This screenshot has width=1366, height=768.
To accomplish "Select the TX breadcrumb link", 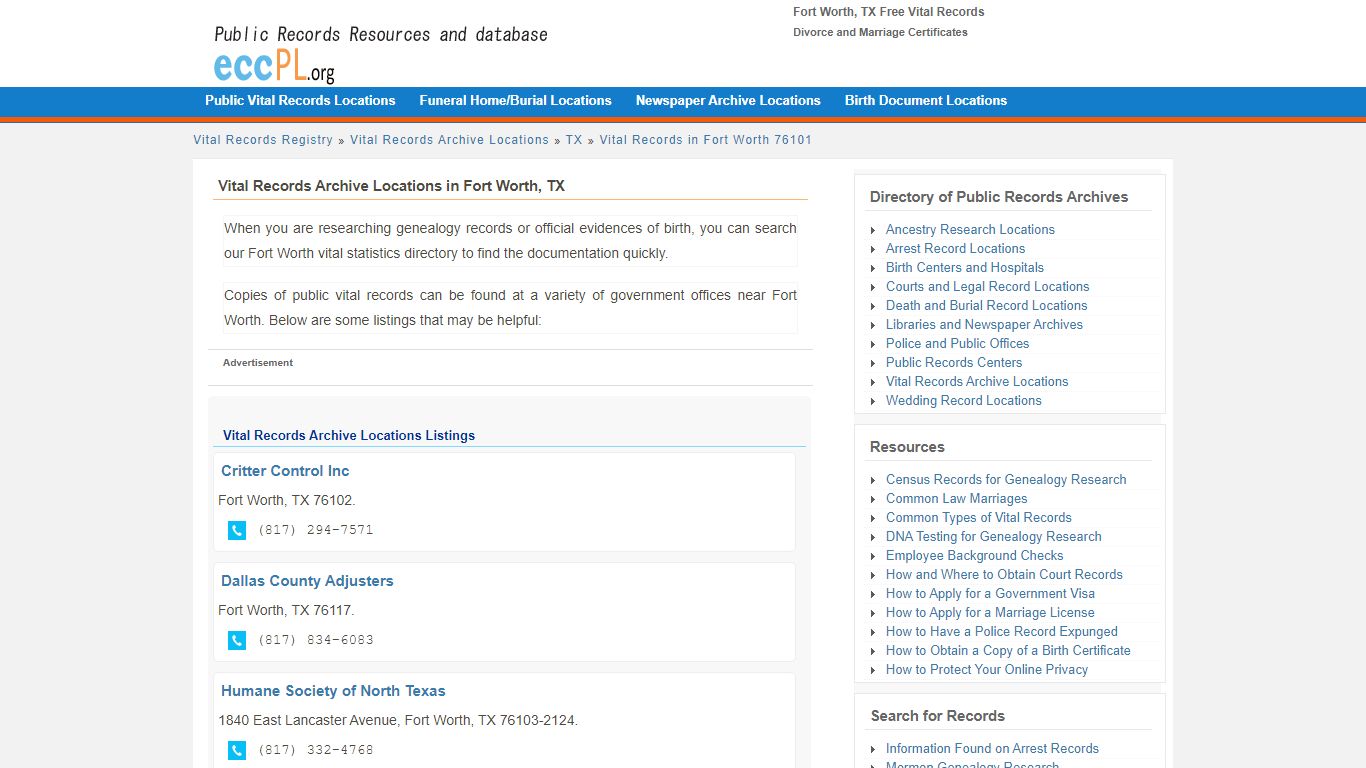I will point(574,140).
